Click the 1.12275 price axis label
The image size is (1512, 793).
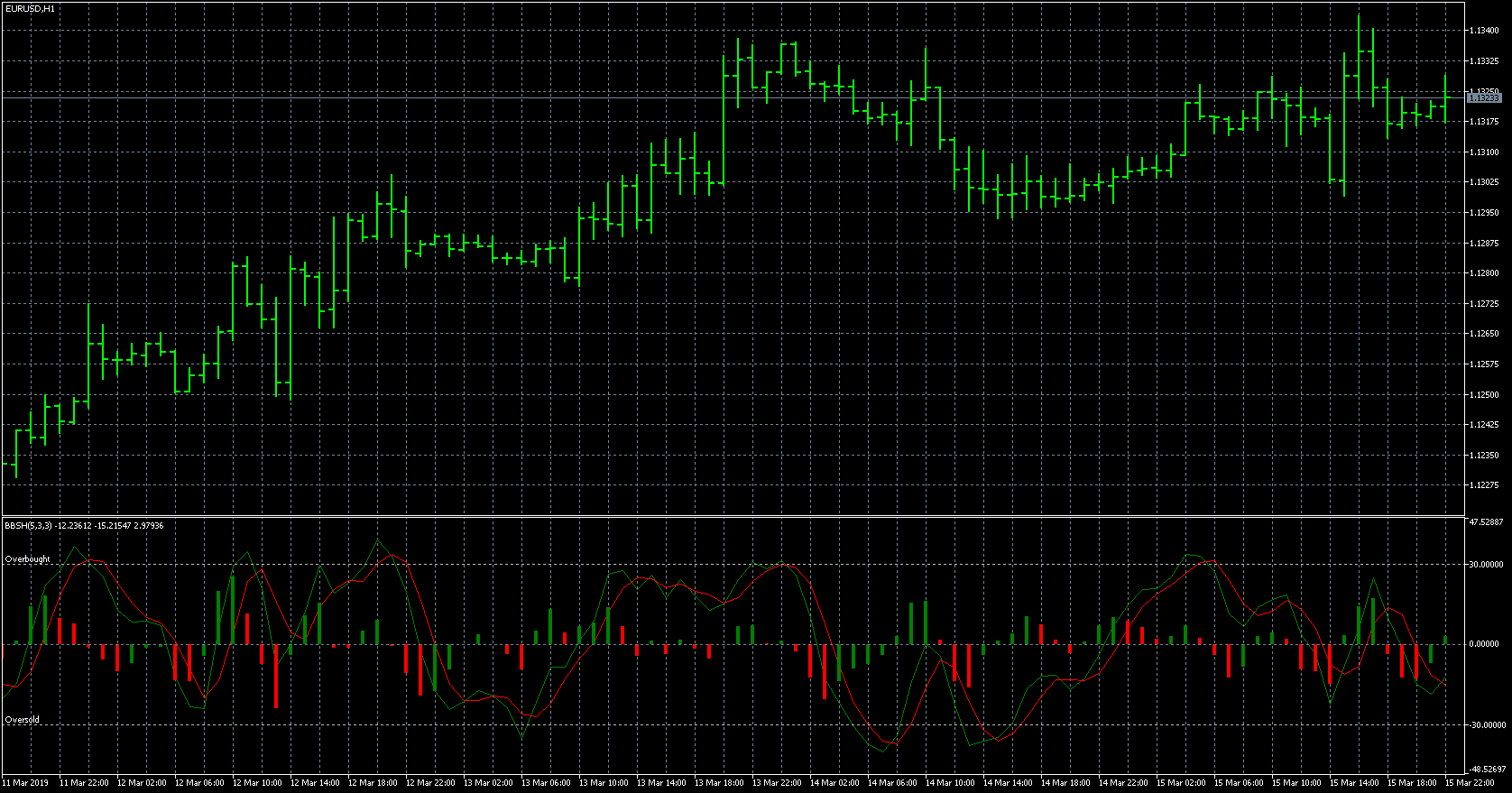click(1484, 485)
